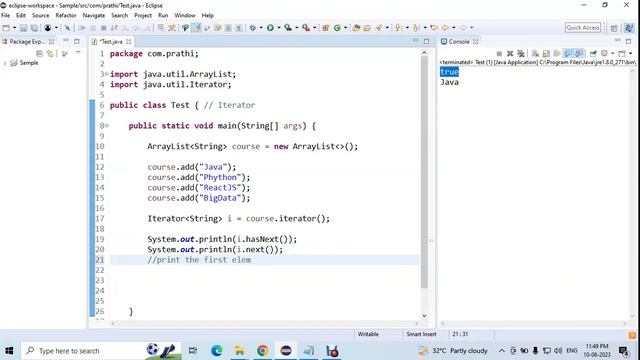Open the New Java Class dropdown arrow
The width and height of the screenshot is (640, 360).
[345, 28]
